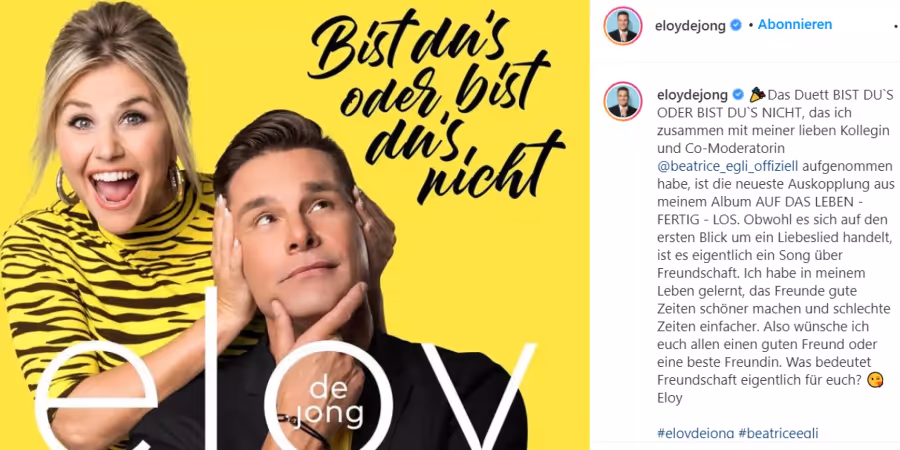Click the 'Eloy' signature ending the caption

(670, 398)
